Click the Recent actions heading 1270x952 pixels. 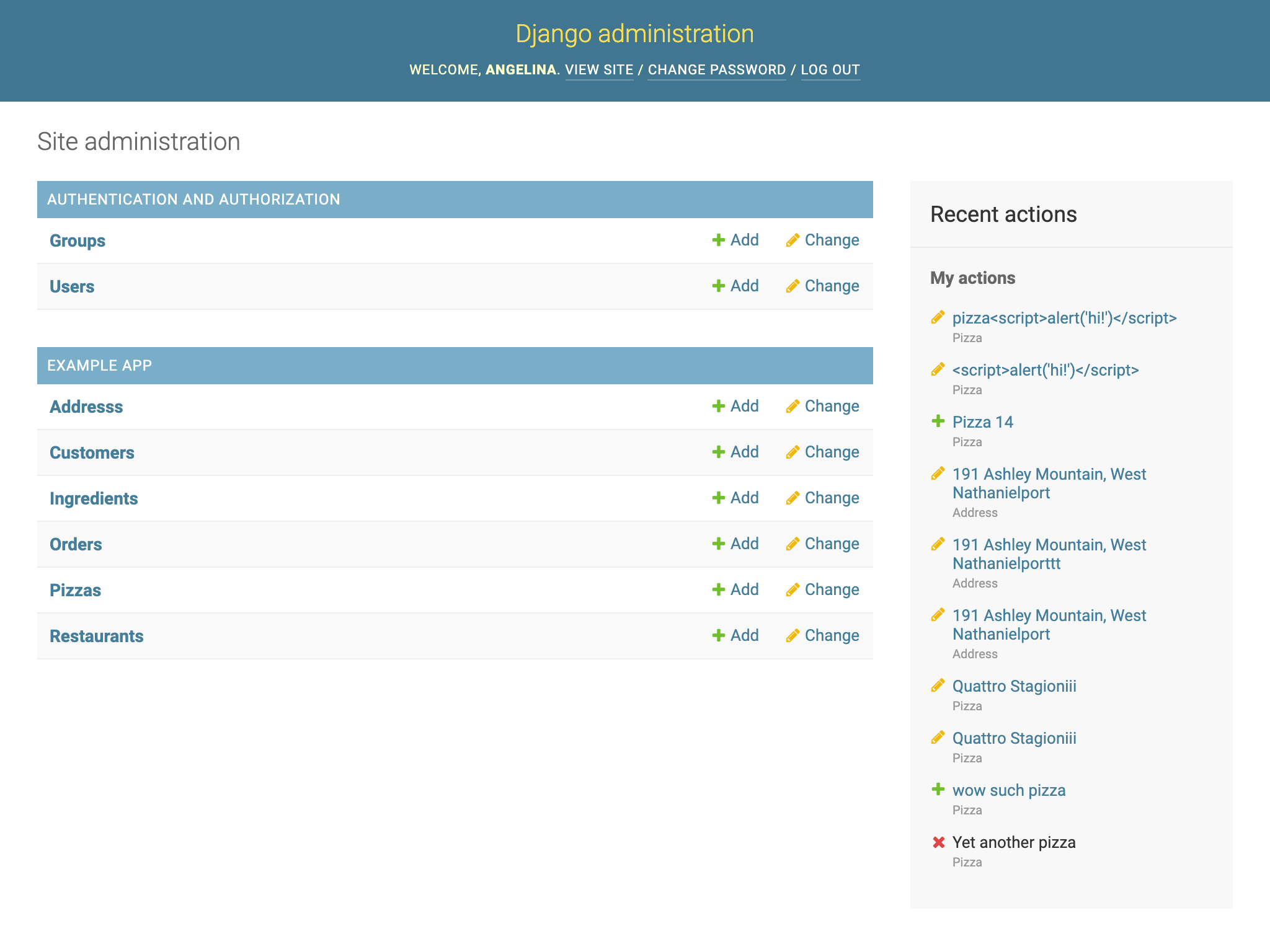[x=1003, y=214]
